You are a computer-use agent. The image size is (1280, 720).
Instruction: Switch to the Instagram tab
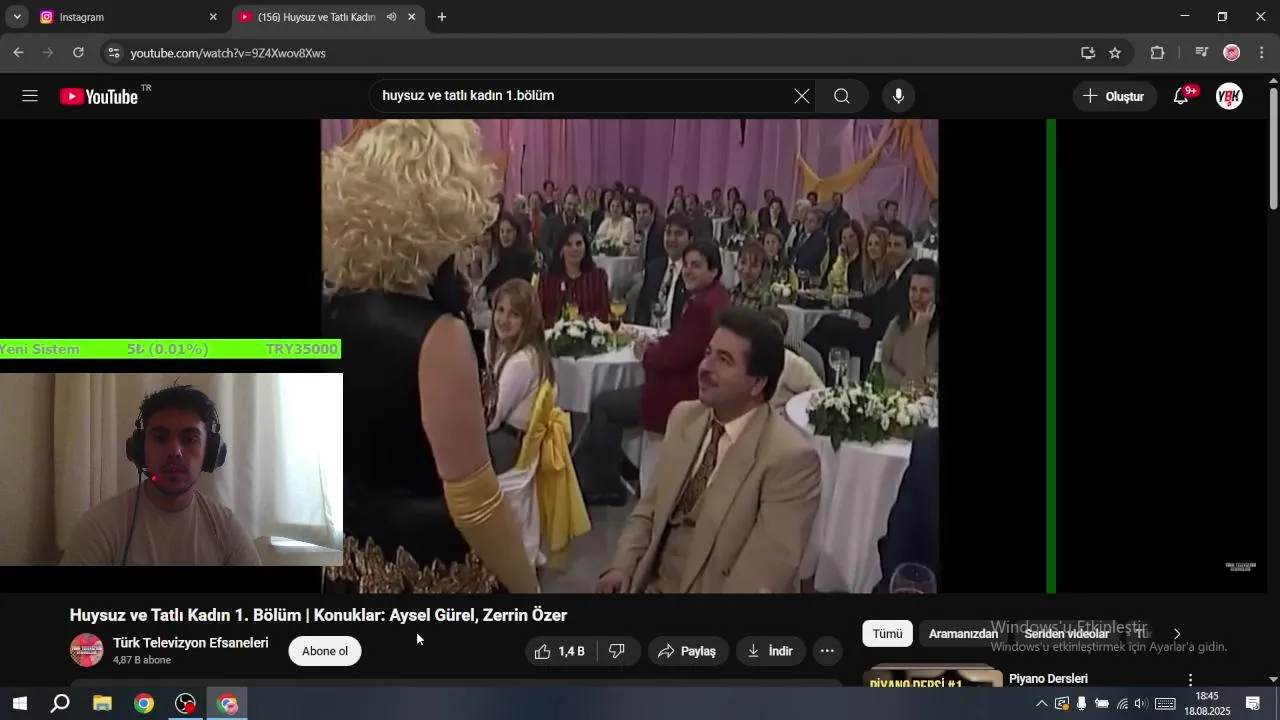coord(126,17)
